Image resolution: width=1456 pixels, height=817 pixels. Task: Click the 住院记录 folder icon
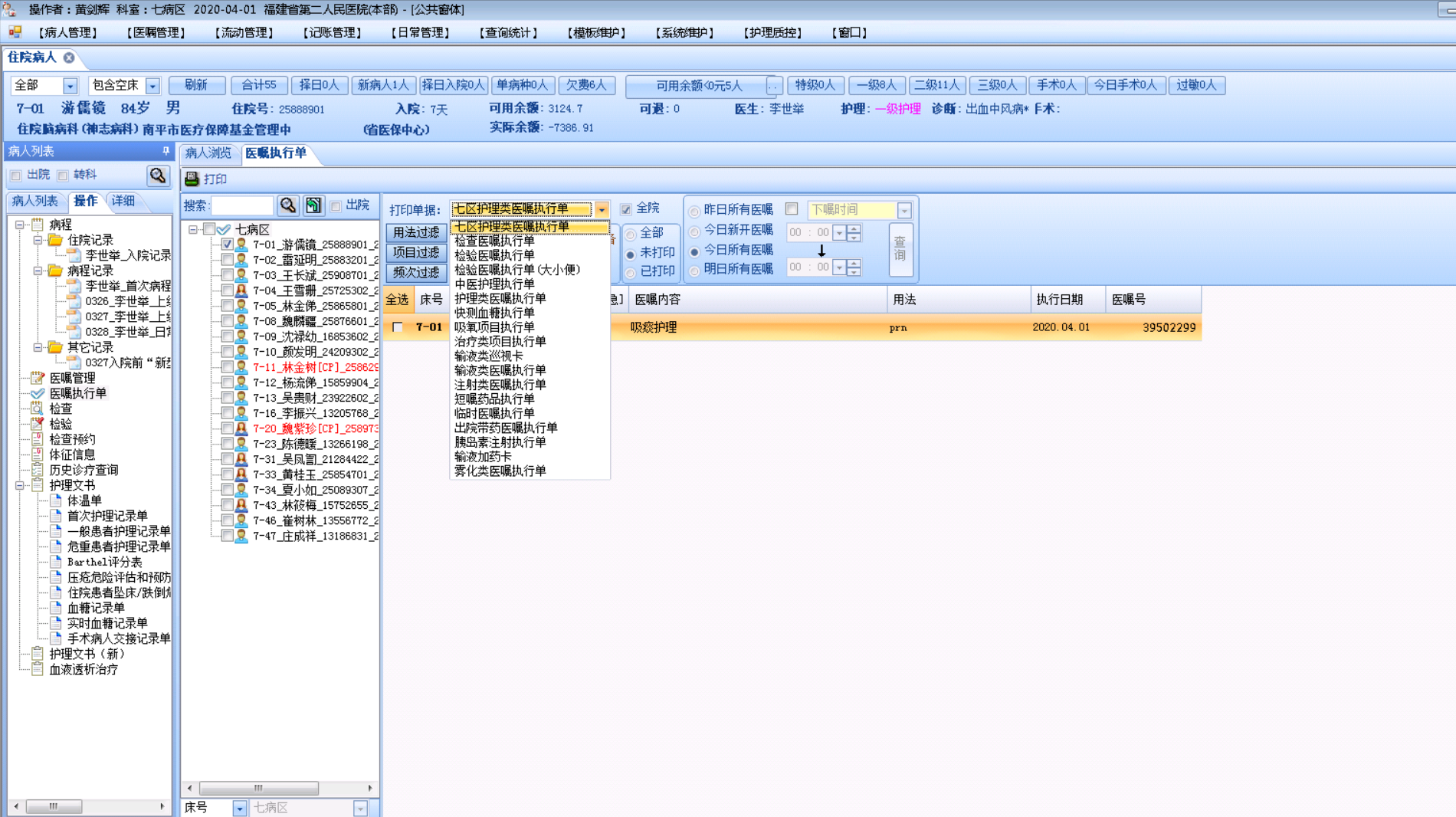coord(55,240)
